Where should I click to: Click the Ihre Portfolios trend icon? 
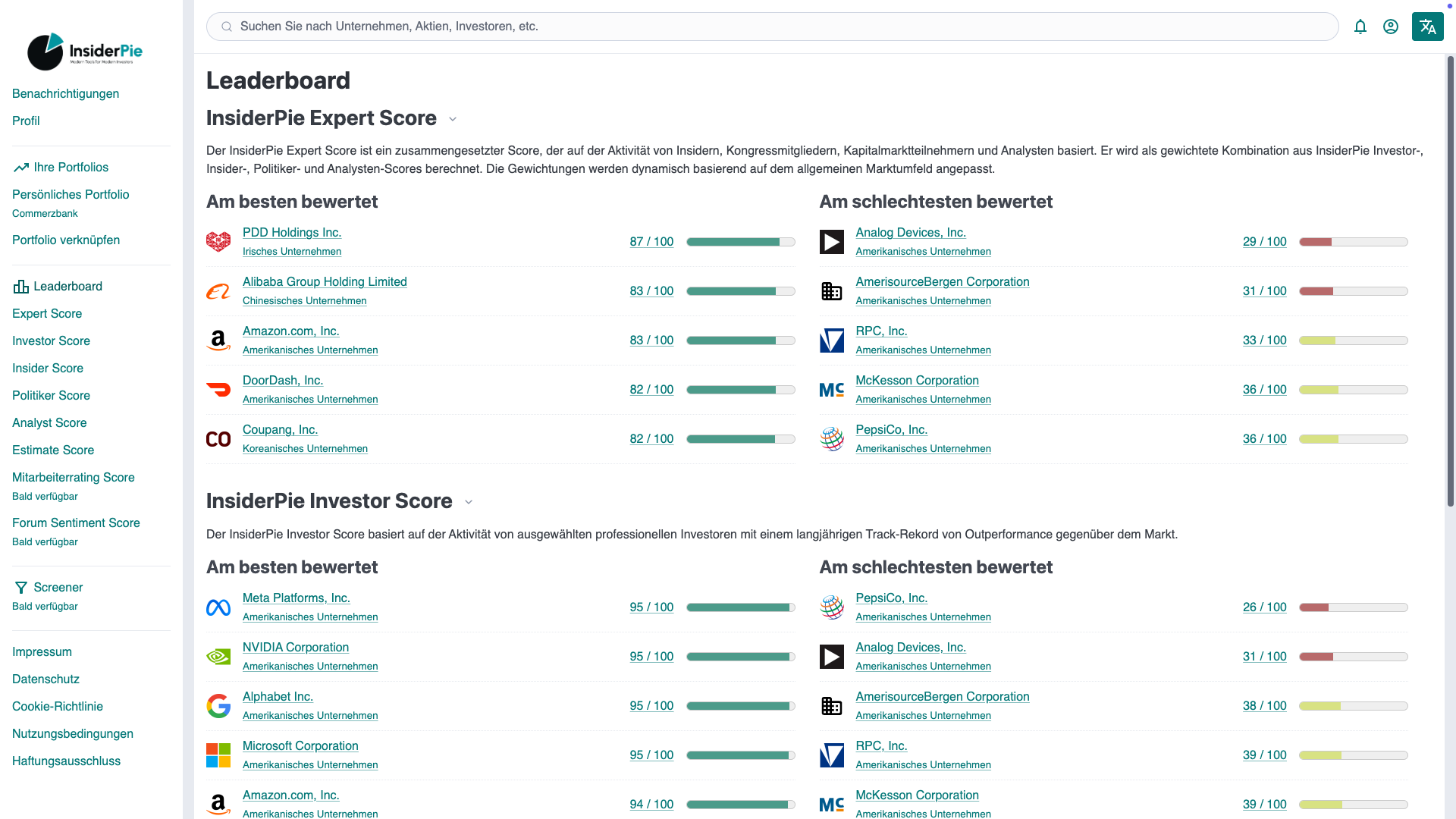tap(21, 168)
